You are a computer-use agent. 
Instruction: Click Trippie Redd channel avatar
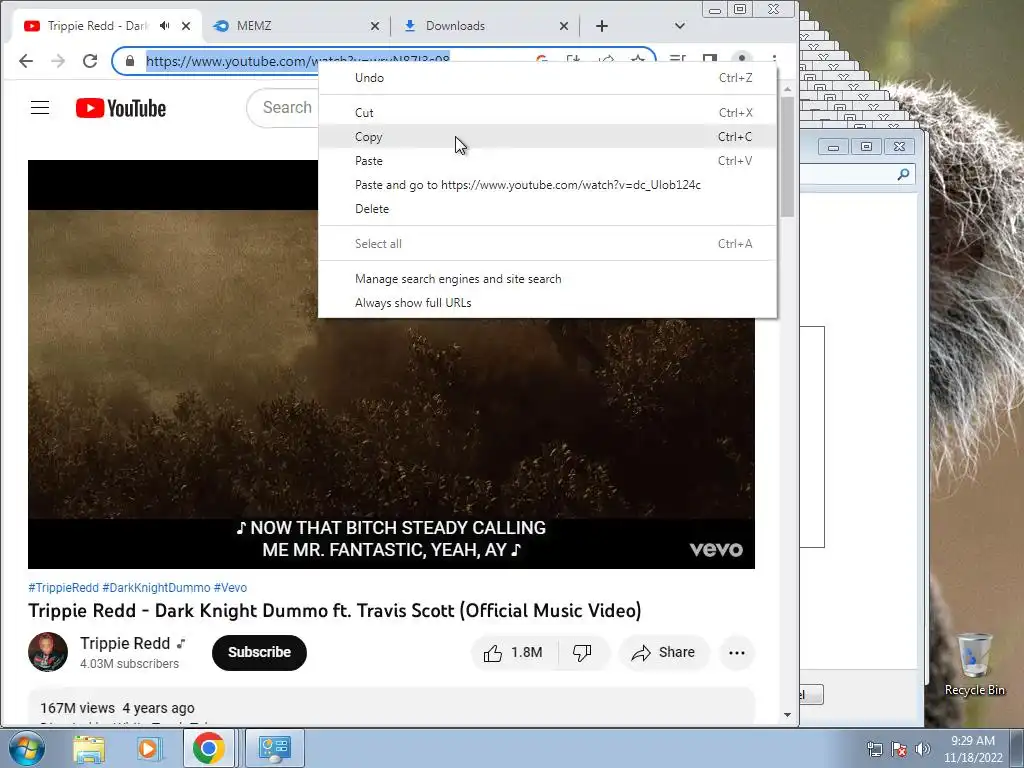coord(48,652)
